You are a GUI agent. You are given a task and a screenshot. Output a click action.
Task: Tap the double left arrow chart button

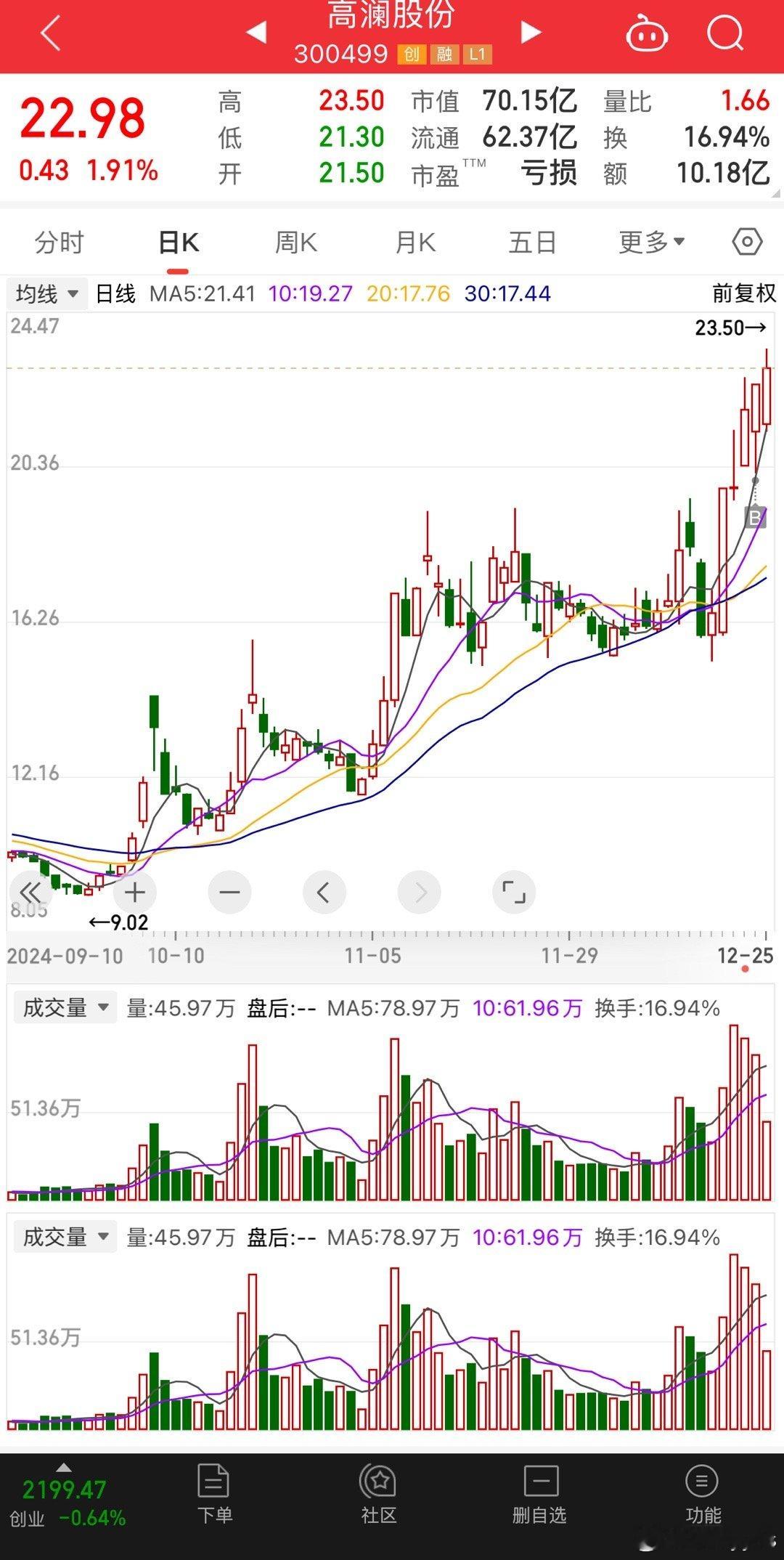click(x=30, y=893)
